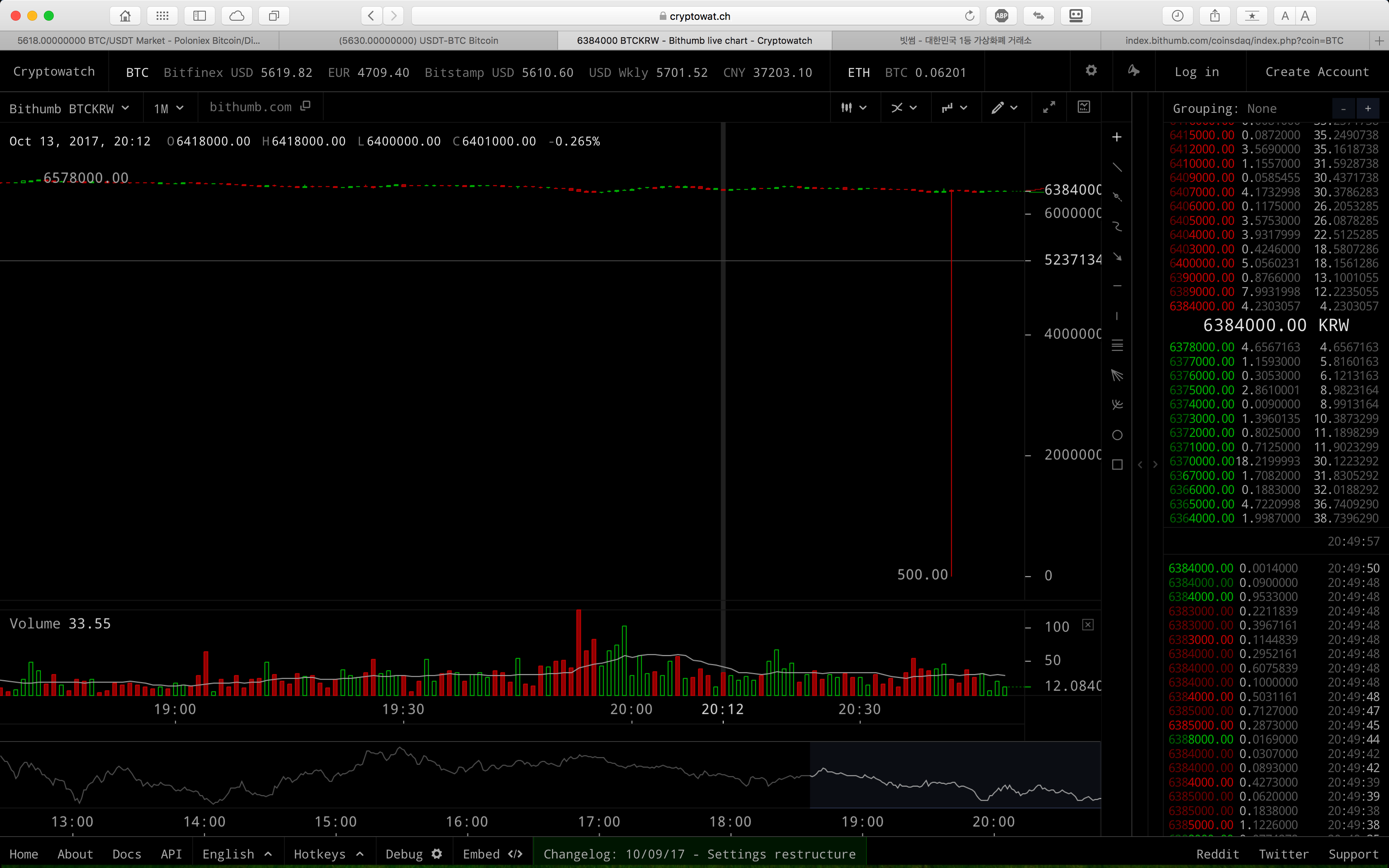Open settings with the gear icon

tap(1091, 71)
